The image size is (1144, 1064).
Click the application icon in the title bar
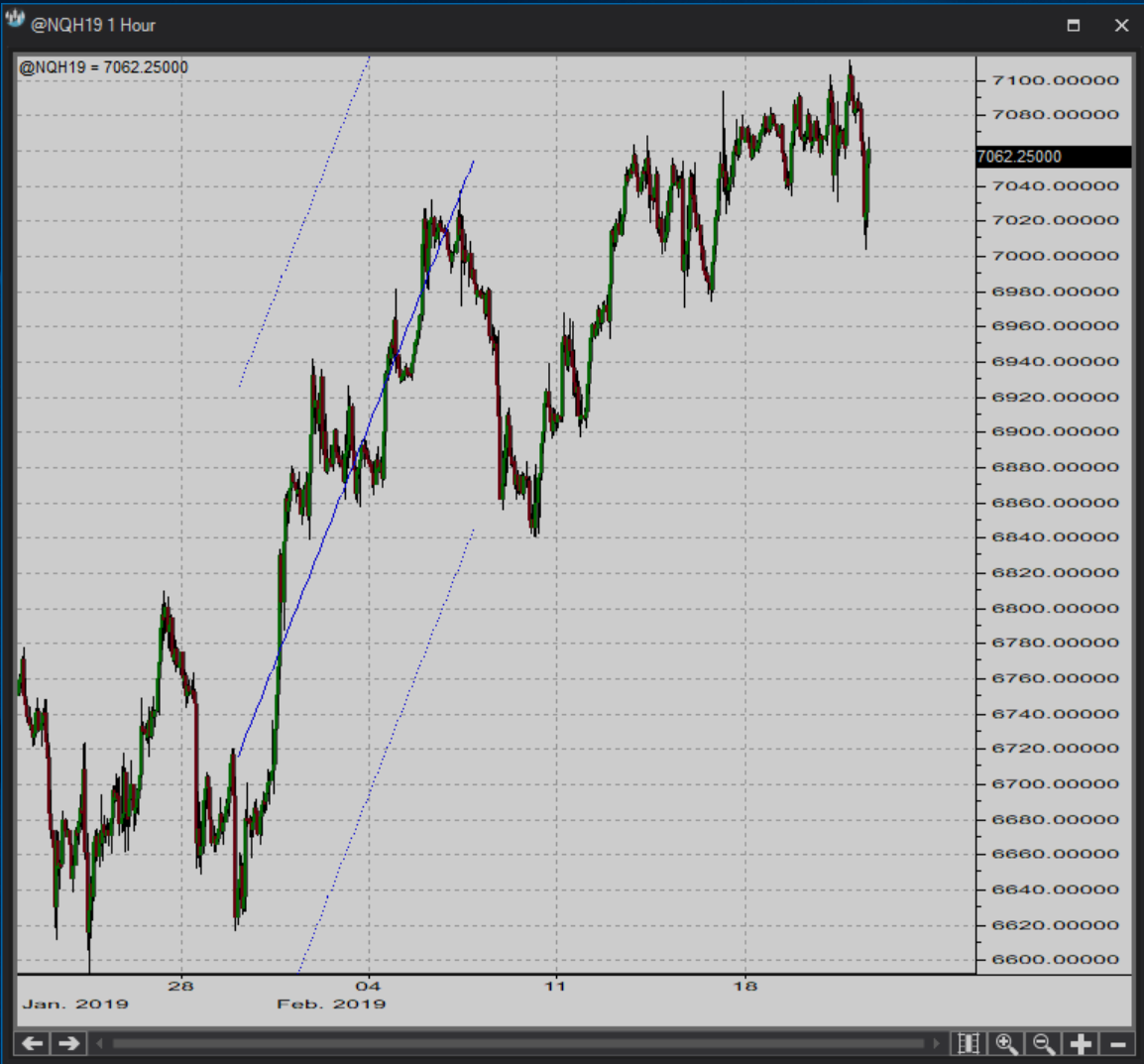click(x=15, y=22)
